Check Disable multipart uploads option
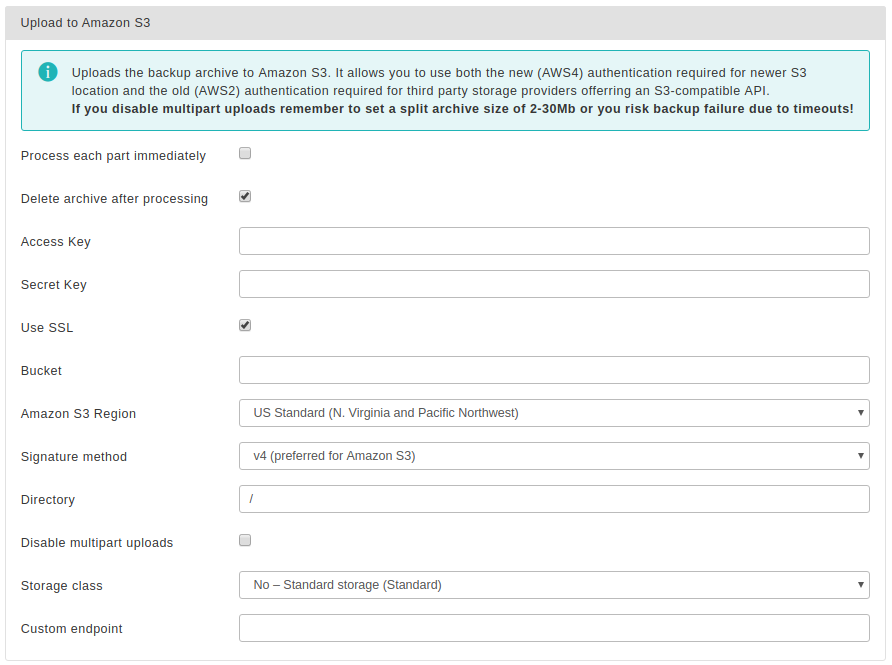The image size is (892, 665). (x=245, y=540)
